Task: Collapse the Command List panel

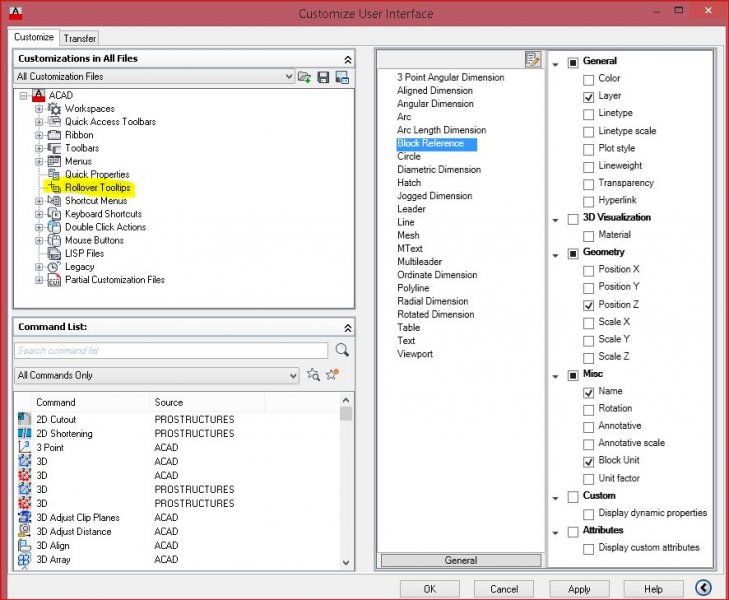Action: coord(348,328)
